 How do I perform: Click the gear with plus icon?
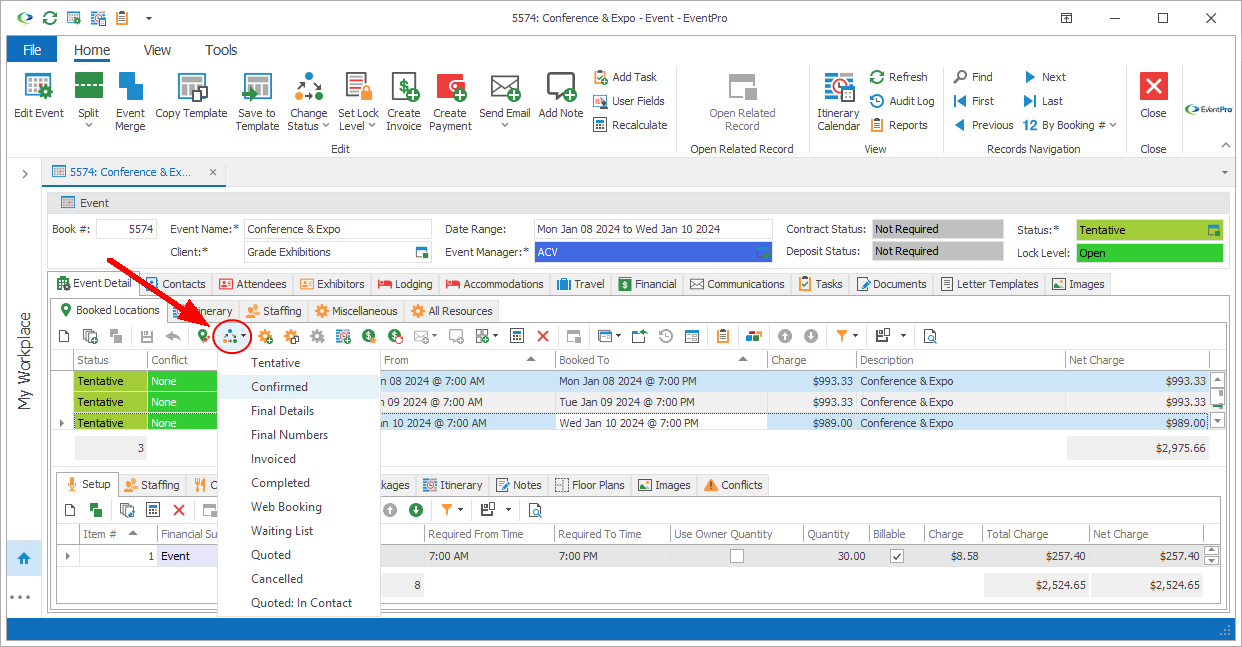(266, 336)
